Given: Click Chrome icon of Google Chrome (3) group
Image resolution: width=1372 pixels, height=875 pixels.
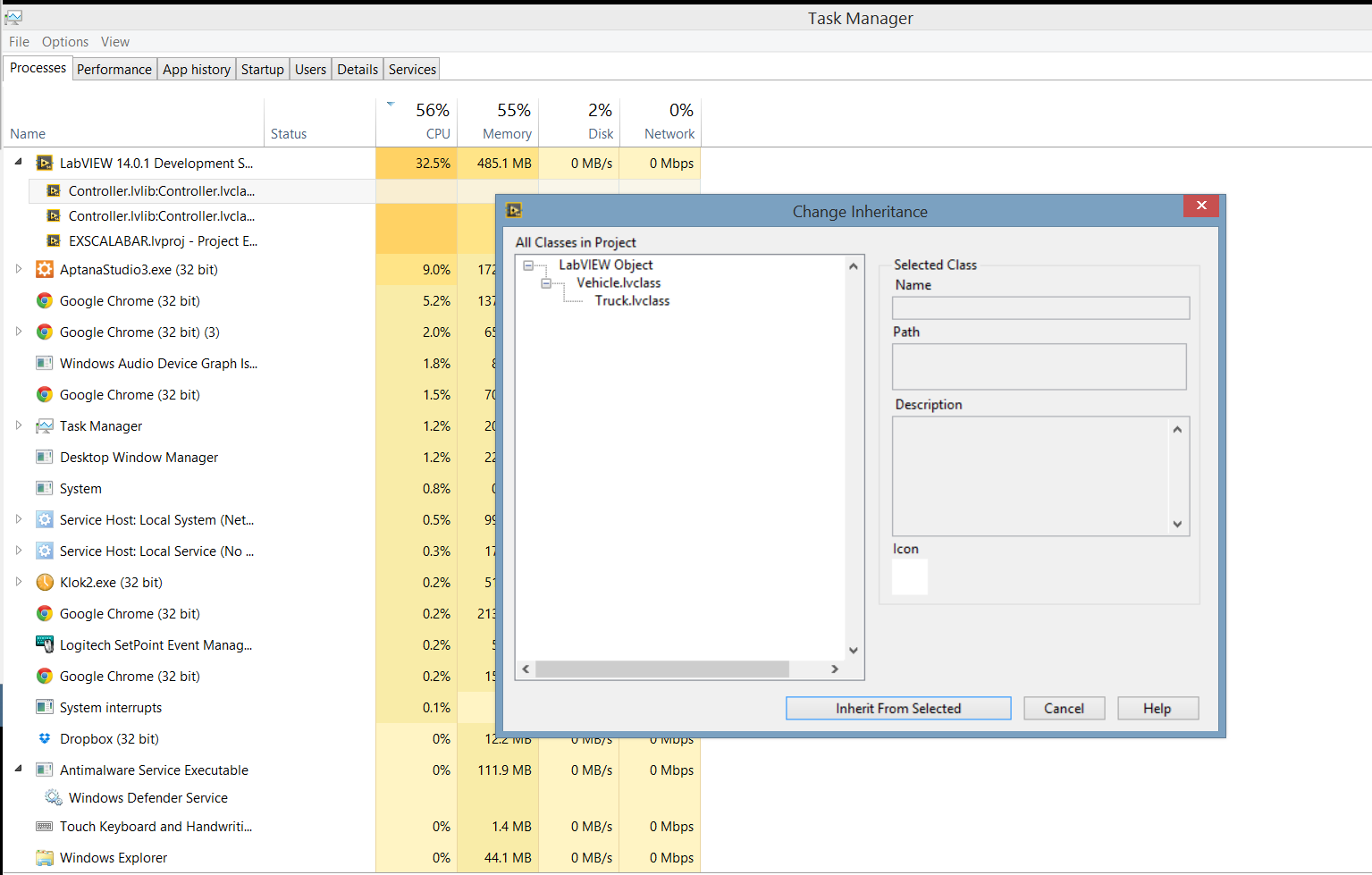Looking at the screenshot, I should click(x=44, y=332).
